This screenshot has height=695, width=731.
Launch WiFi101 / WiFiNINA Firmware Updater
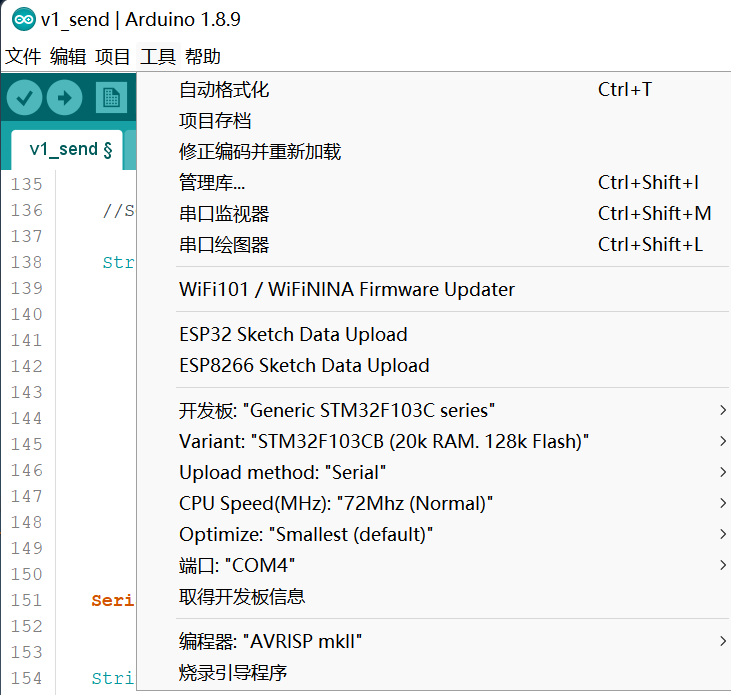433,289
